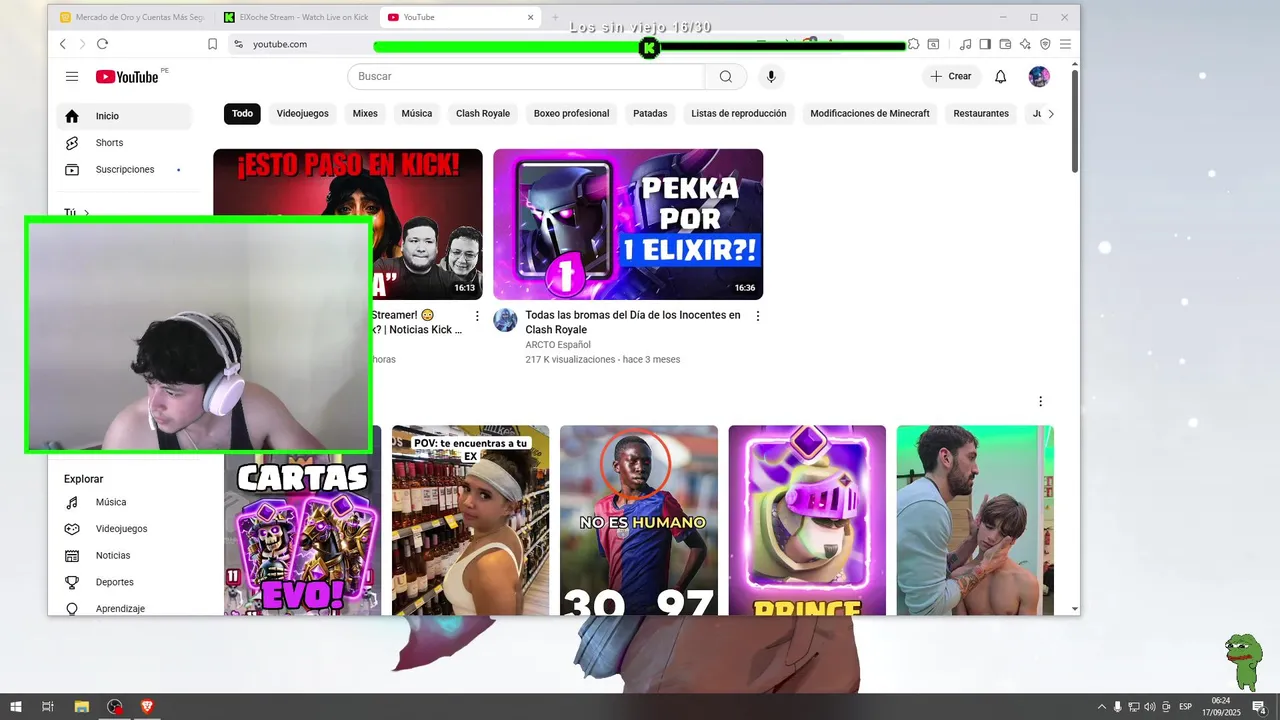Explore Videojuegos in the sidebar
This screenshot has height=720, width=1280.
click(124, 529)
